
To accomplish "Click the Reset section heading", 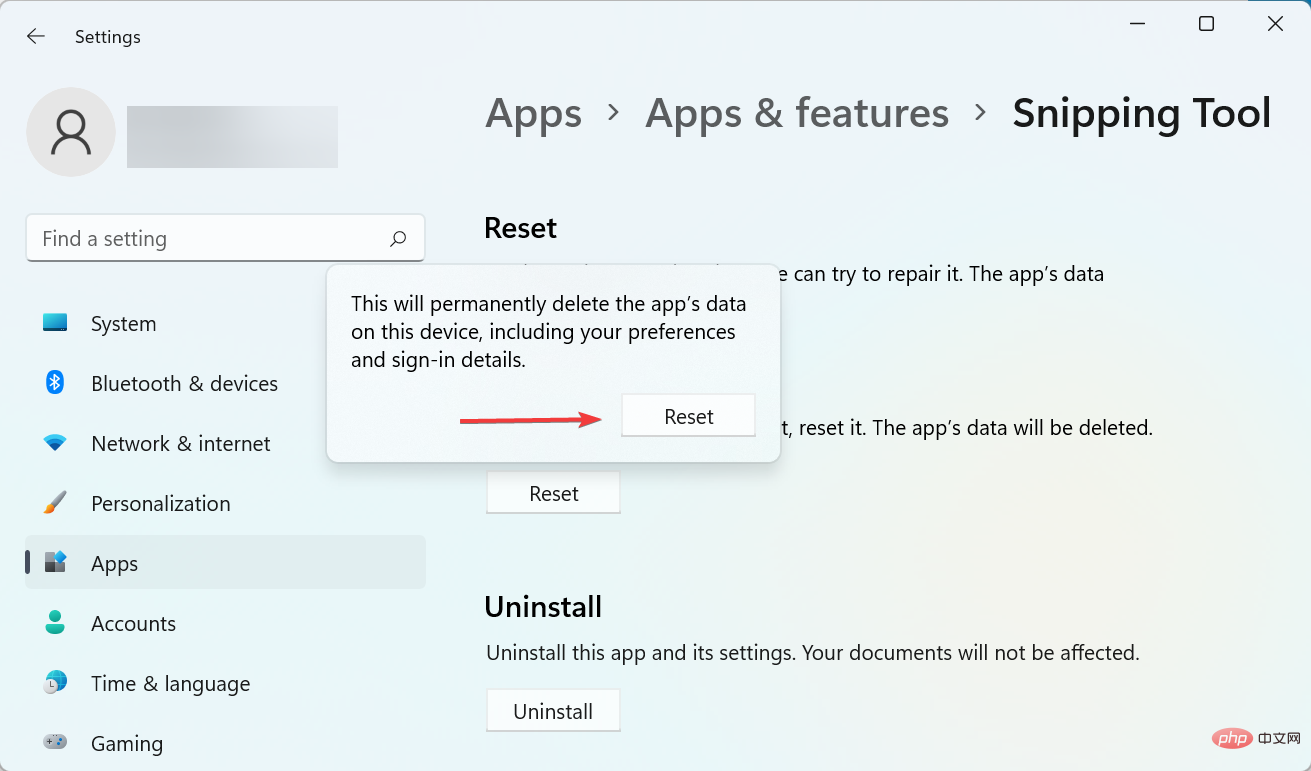I will pos(520,228).
